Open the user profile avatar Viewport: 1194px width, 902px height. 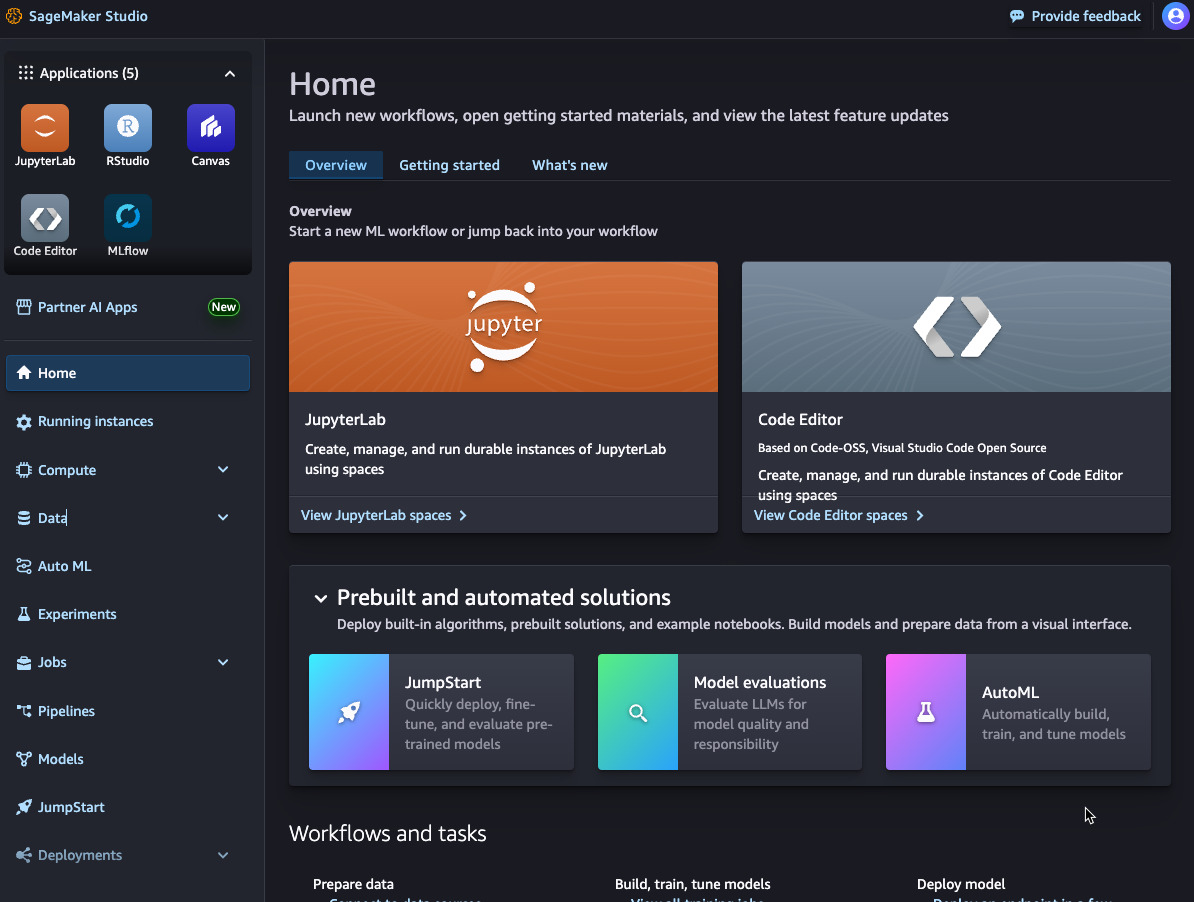click(1176, 16)
